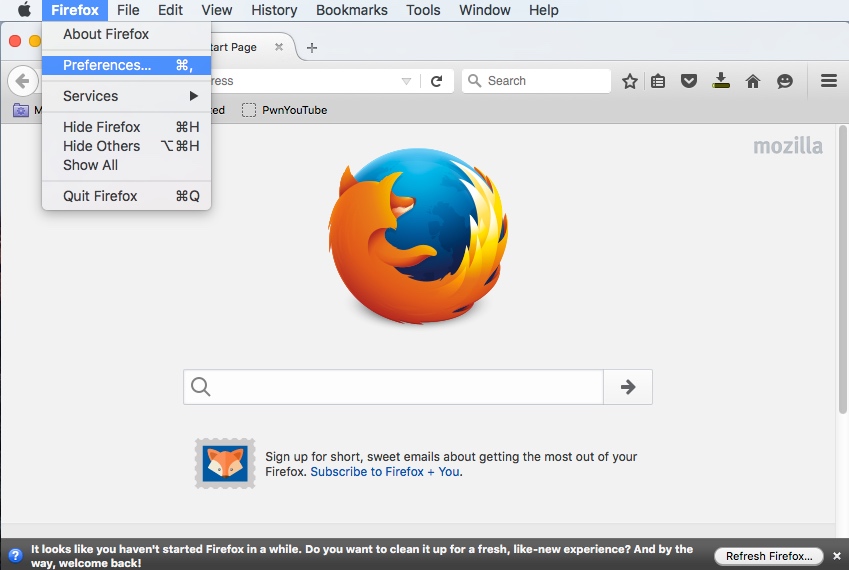Open the bookmarks folder icon on bookmarks bar

click(x=21, y=110)
